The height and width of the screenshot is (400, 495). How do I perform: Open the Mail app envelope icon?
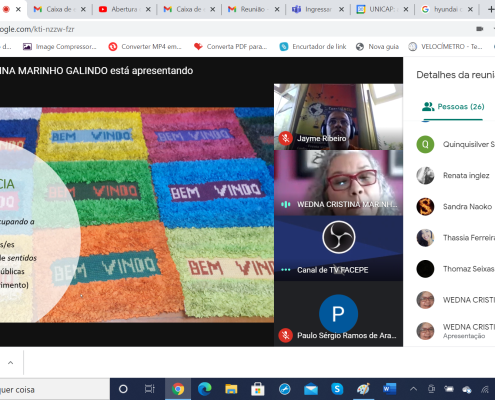tap(311, 389)
